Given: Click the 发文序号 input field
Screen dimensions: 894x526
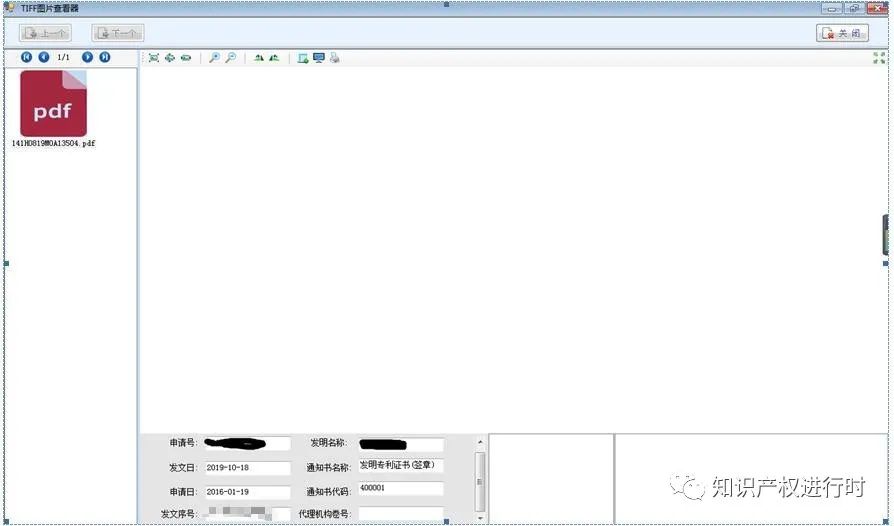Looking at the screenshot, I should click(247, 513).
